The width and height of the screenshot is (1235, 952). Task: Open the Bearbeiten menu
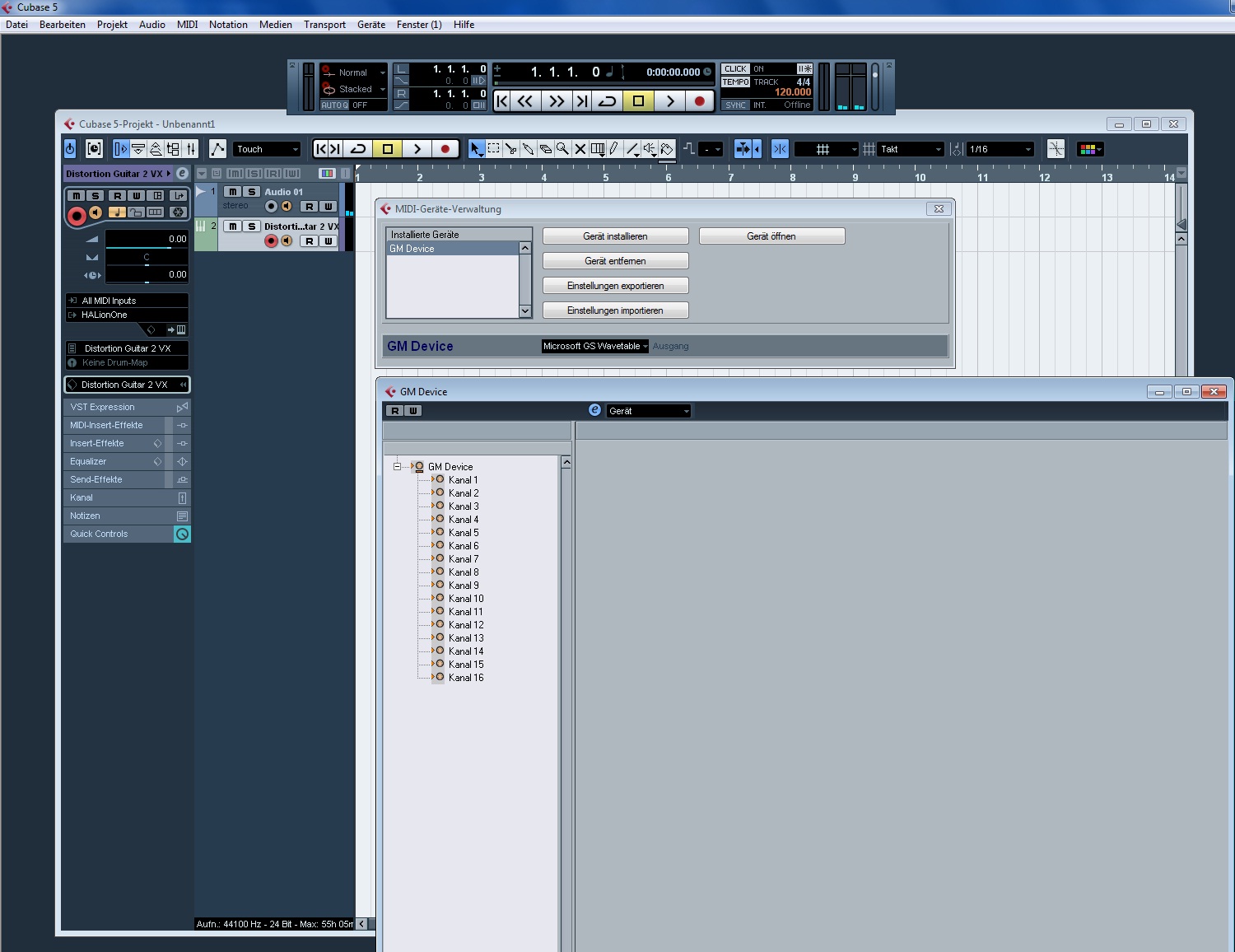(x=63, y=25)
